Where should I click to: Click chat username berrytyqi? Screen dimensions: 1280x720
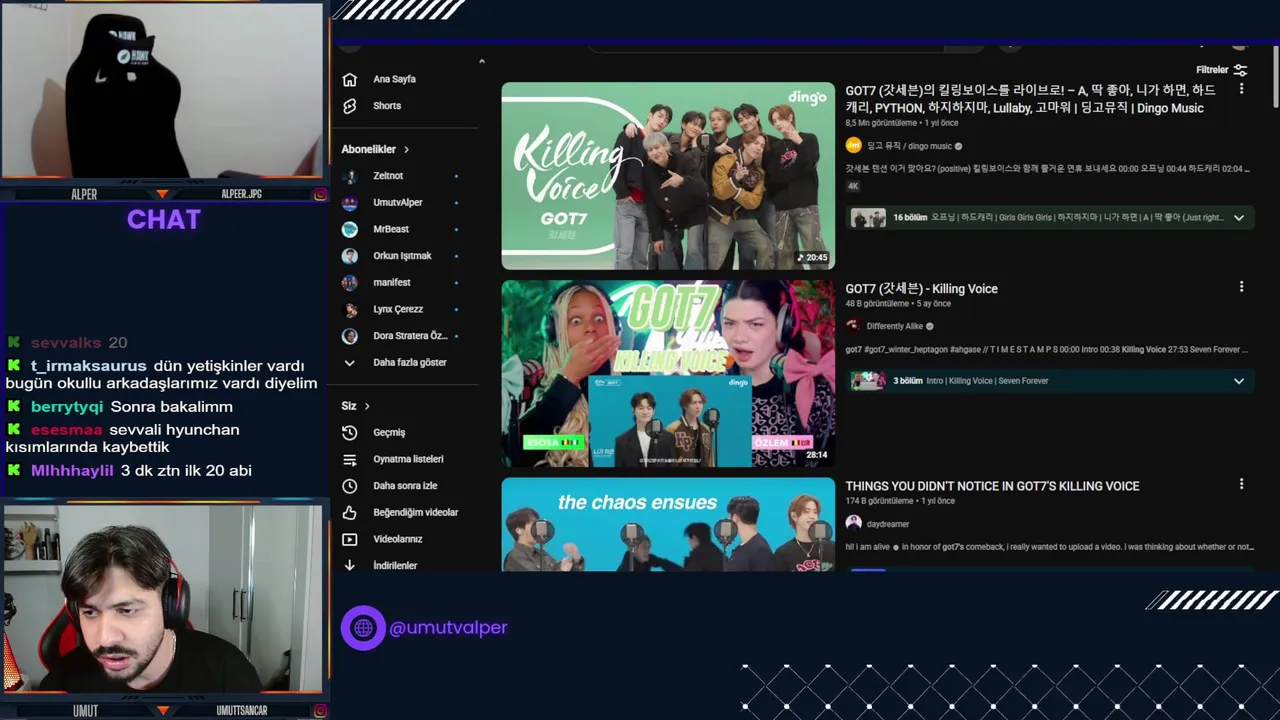[67, 407]
